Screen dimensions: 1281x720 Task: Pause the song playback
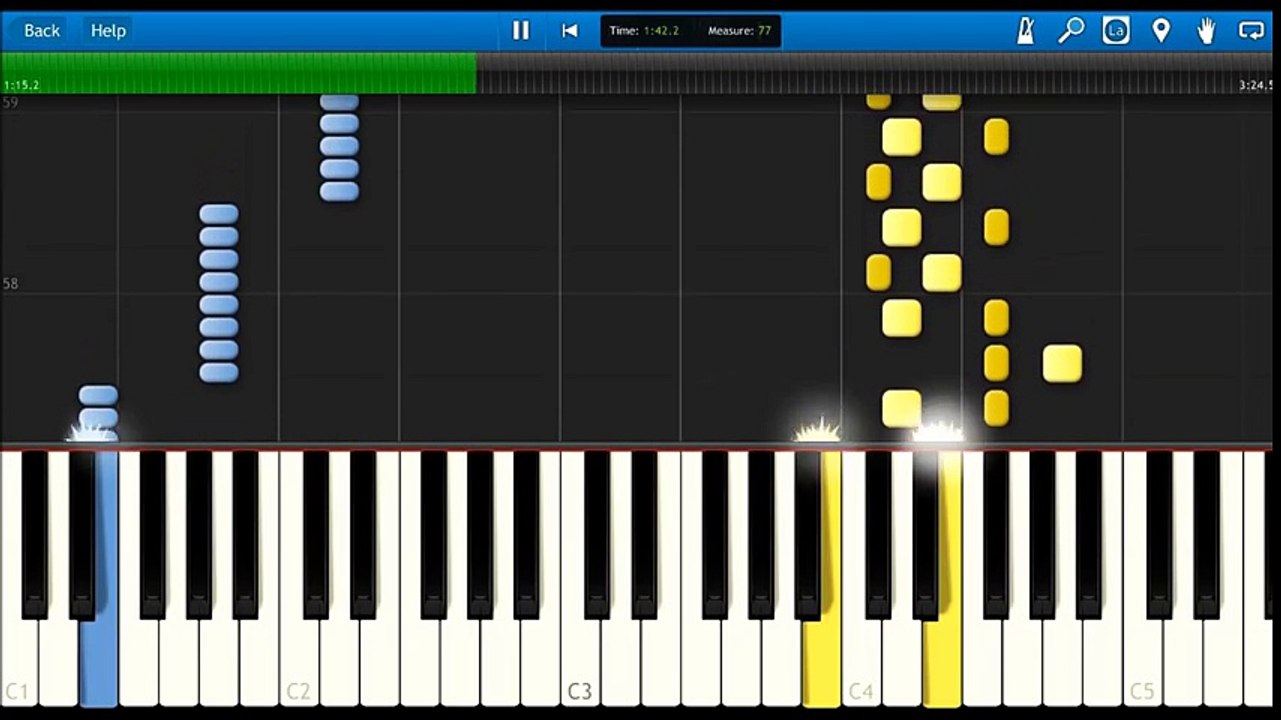point(521,31)
